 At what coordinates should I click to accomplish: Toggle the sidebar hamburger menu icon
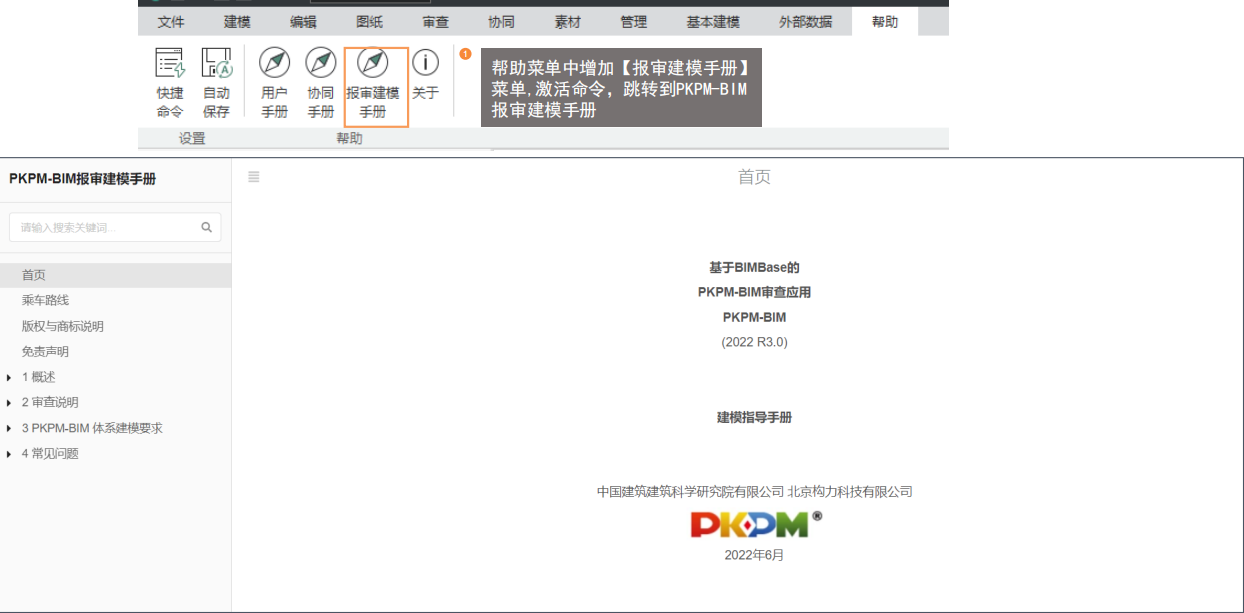(x=254, y=177)
